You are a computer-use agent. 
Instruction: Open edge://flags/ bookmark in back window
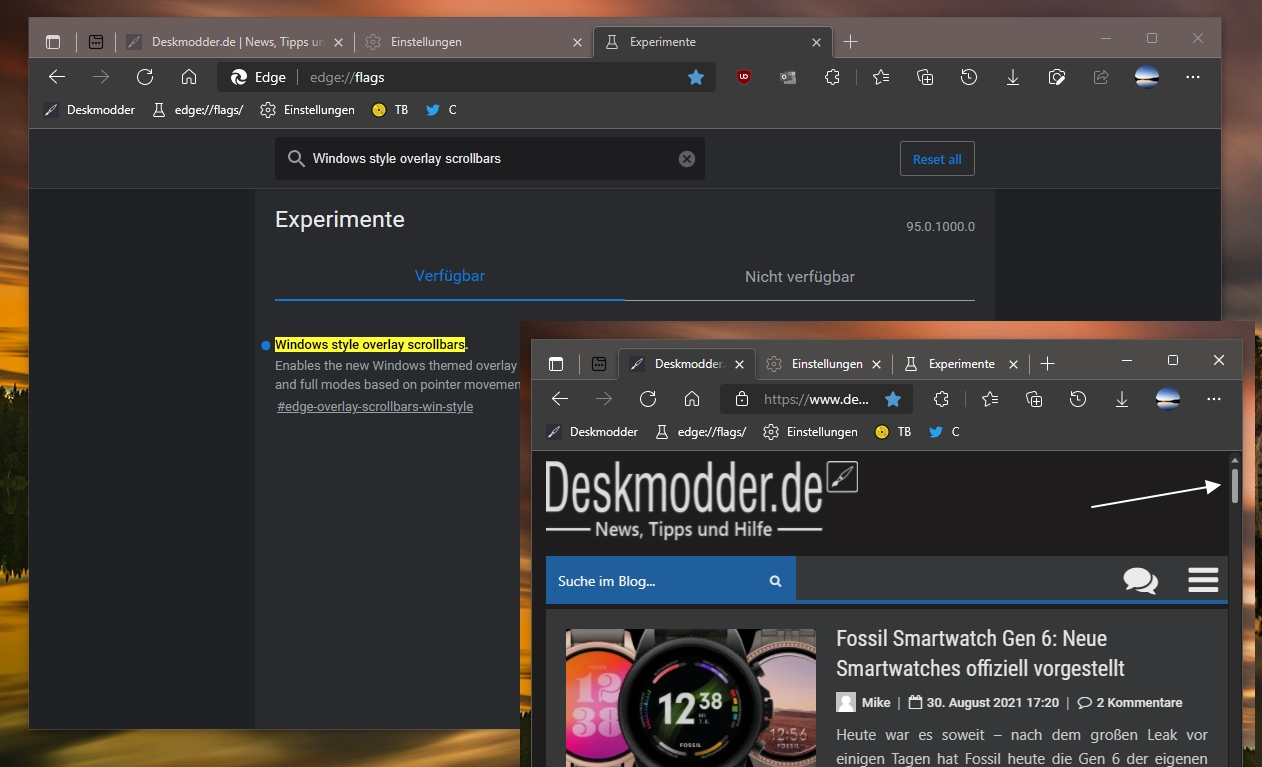pyautogui.click(x=198, y=110)
